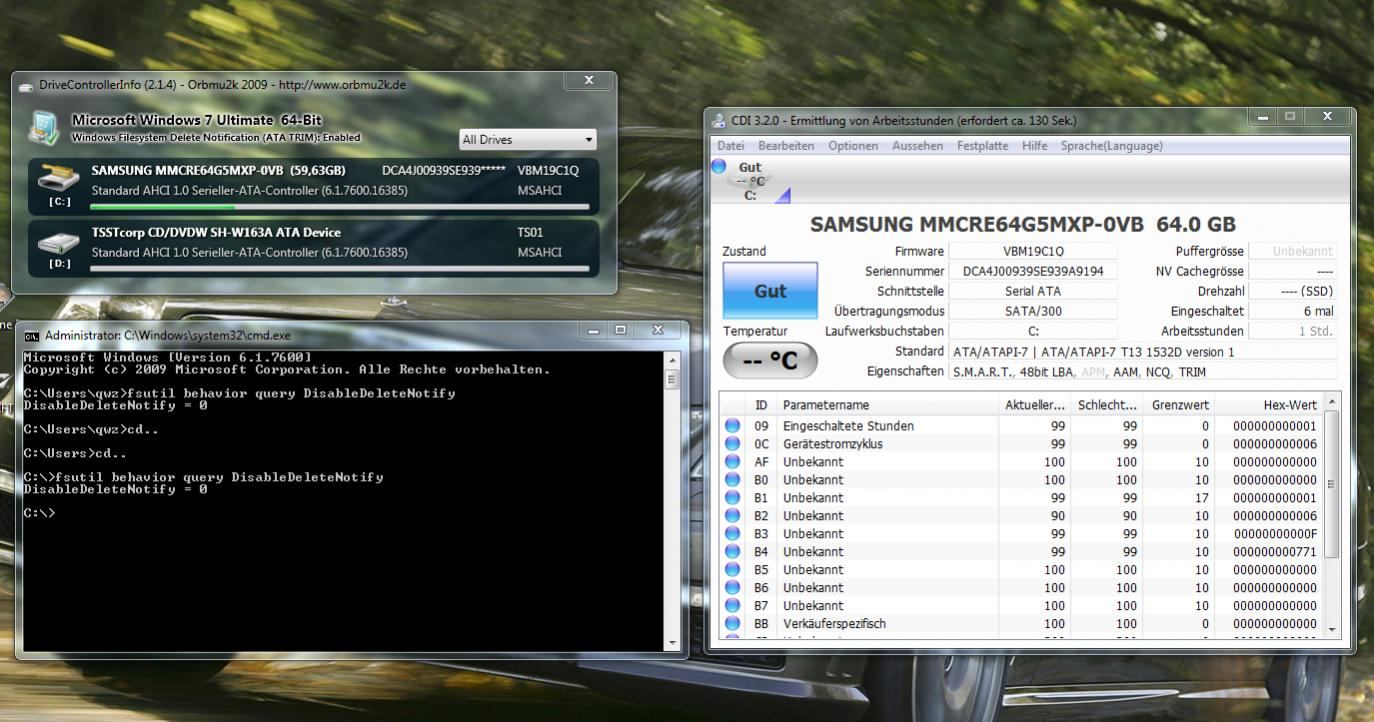This screenshot has width=1374, height=722.
Task: Click the Arbeitsstunden 1 Std. value
Action: (x=1292, y=331)
